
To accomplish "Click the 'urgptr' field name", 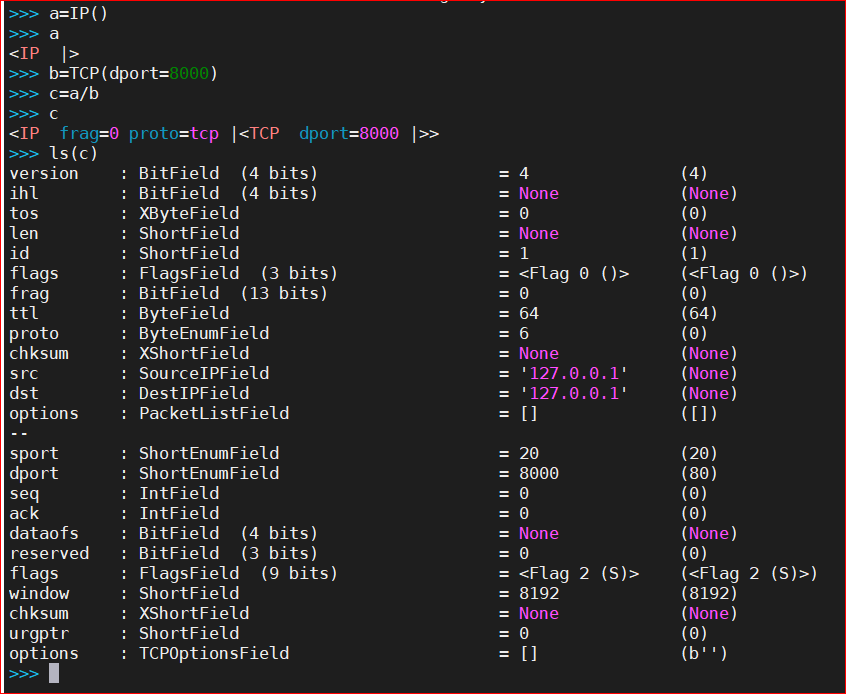I will [x=39, y=633].
